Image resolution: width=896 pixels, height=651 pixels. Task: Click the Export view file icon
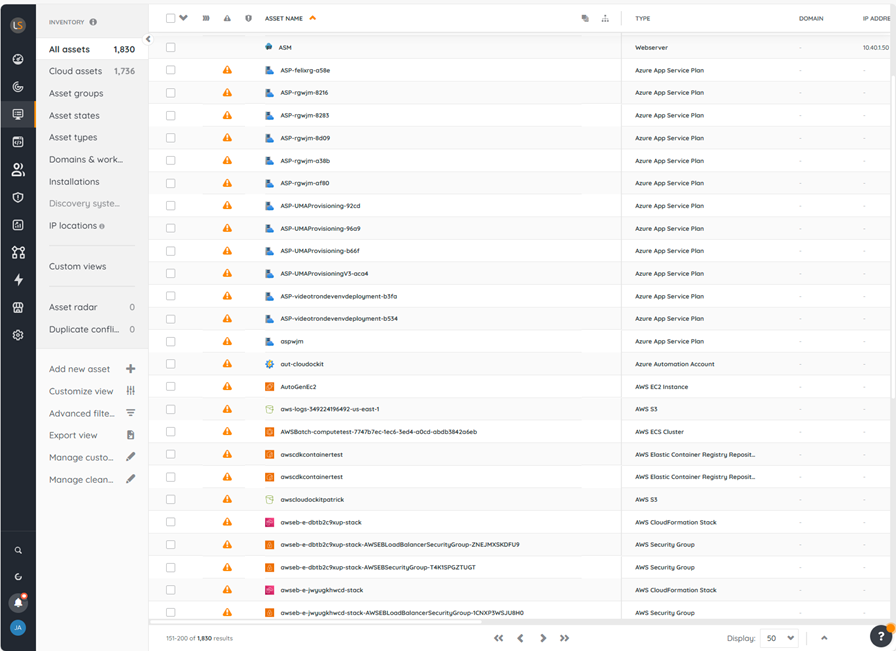coord(130,435)
